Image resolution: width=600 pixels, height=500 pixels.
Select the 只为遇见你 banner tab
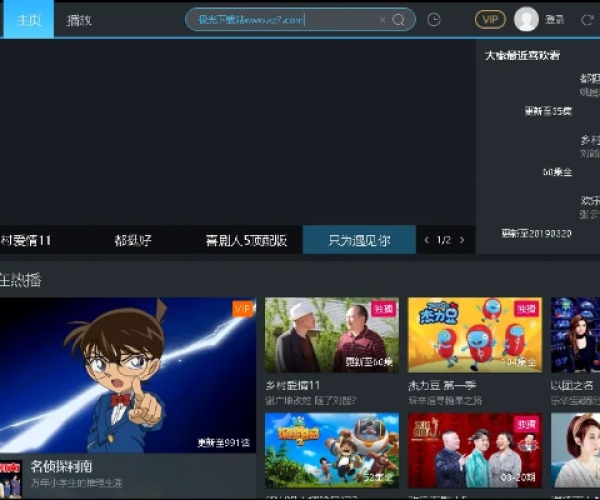359,240
